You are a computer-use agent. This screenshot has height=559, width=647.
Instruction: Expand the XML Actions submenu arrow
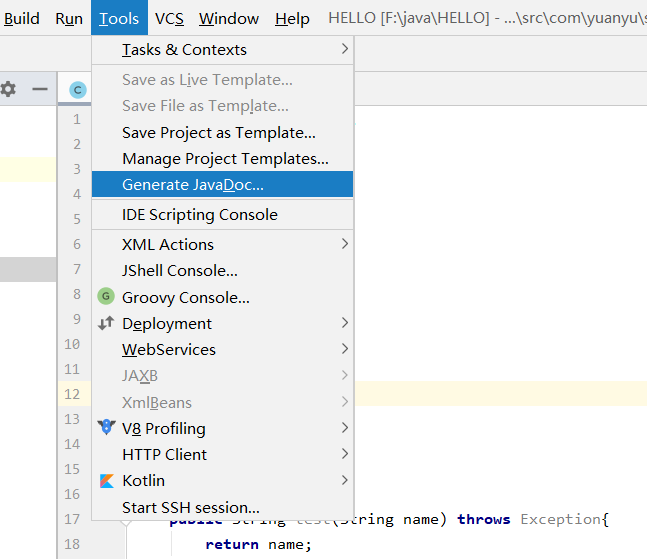(x=345, y=244)
